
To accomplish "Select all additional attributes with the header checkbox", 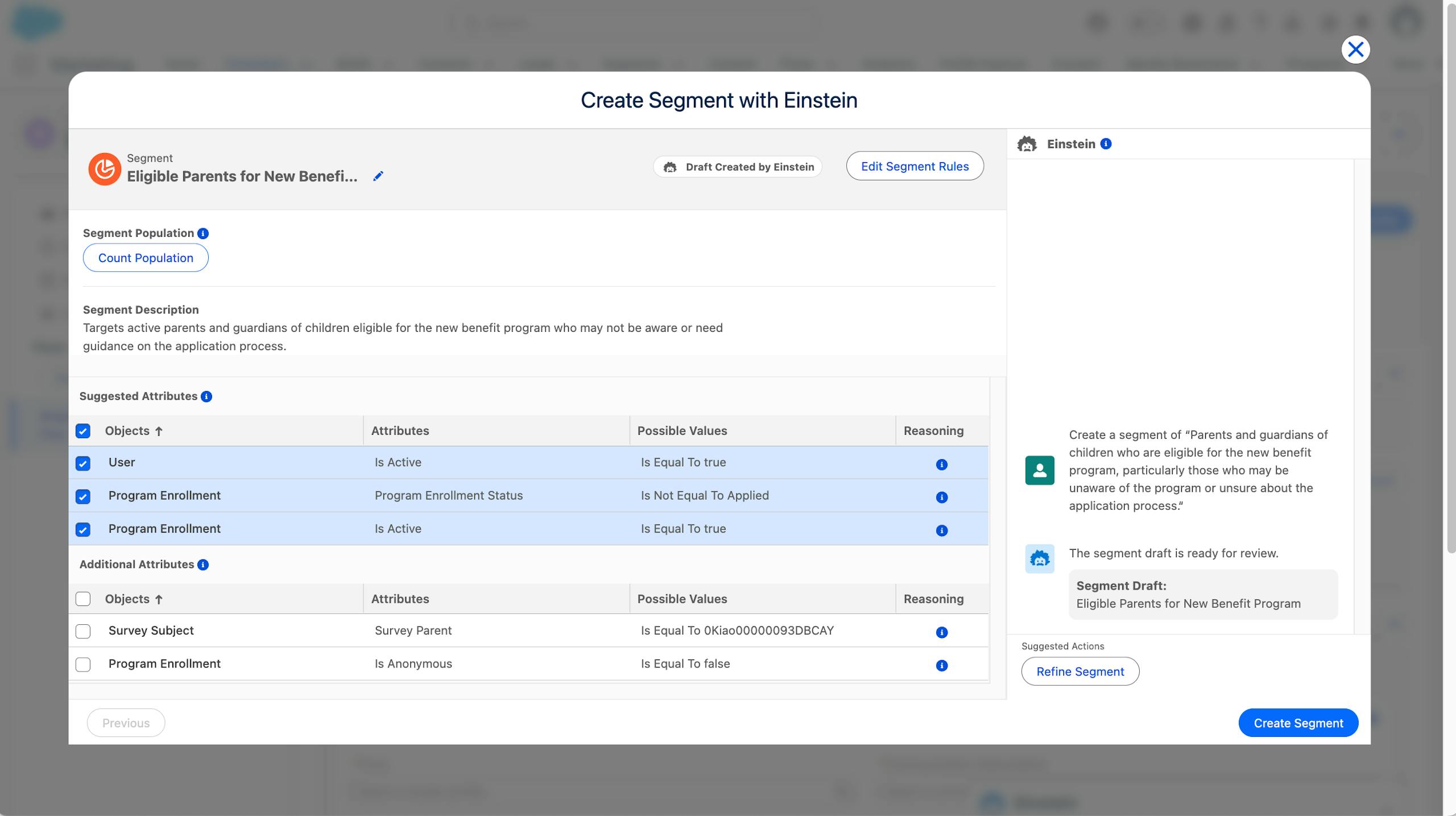I will pos(83,599).
